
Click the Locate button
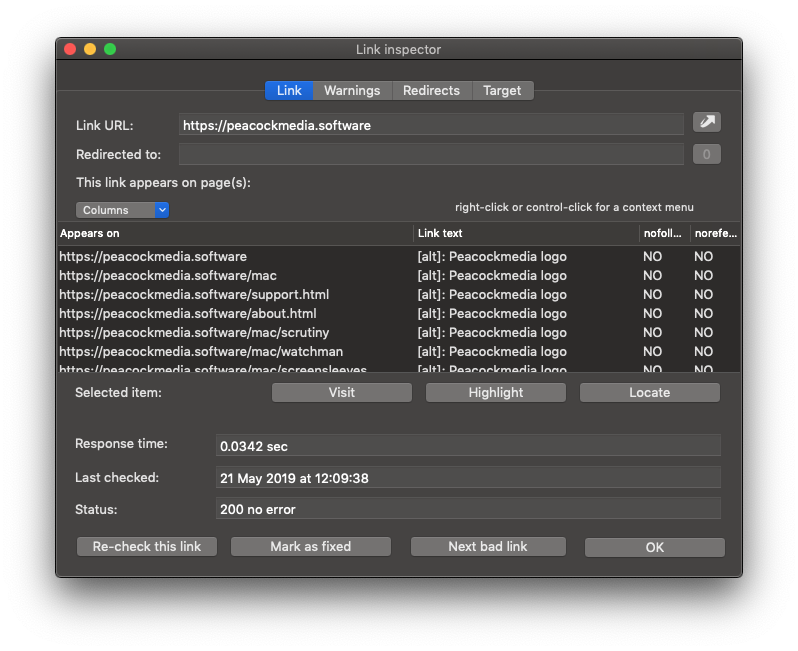649,393
